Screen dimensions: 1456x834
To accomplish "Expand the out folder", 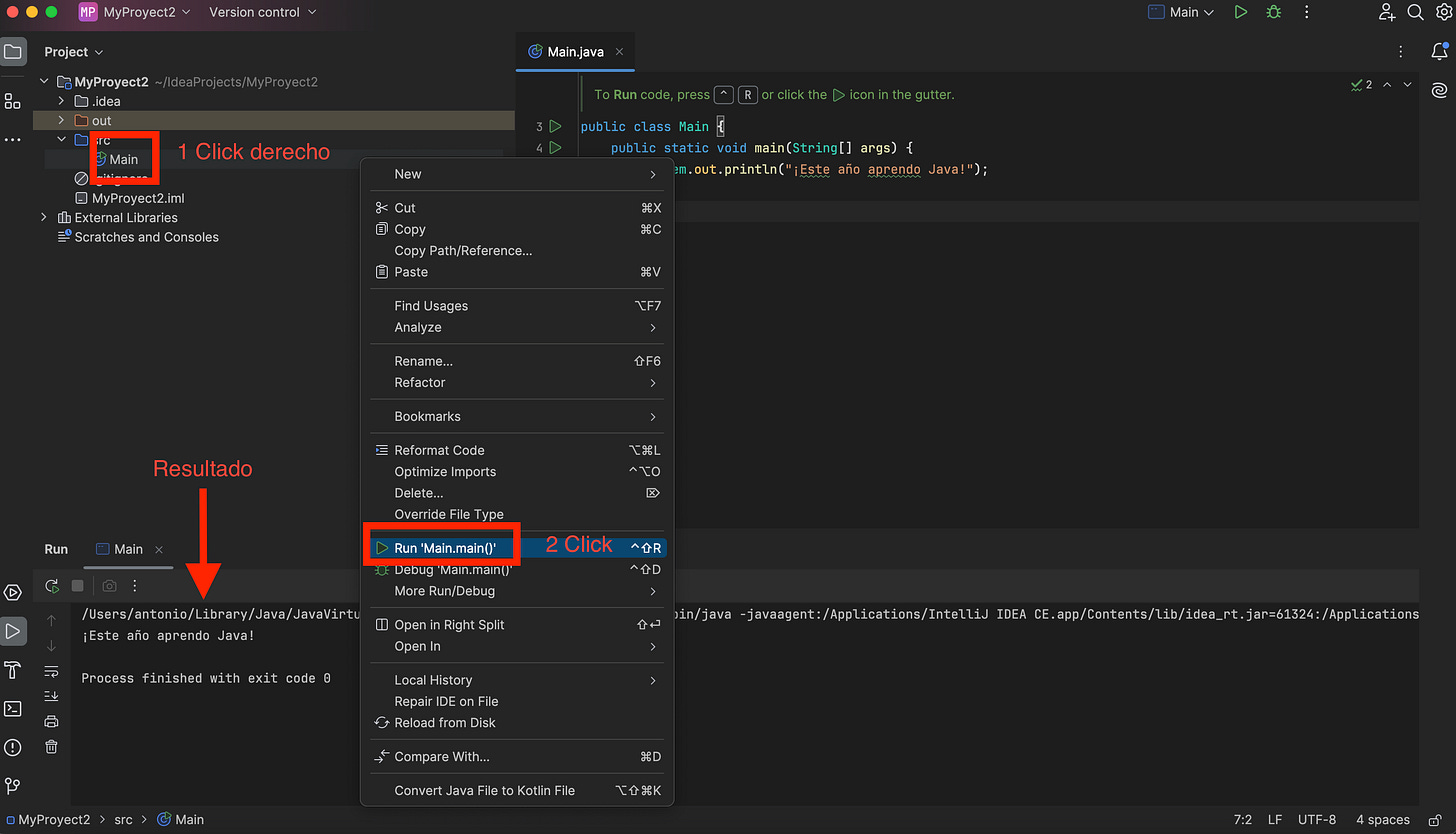I will tap(61, 121).
